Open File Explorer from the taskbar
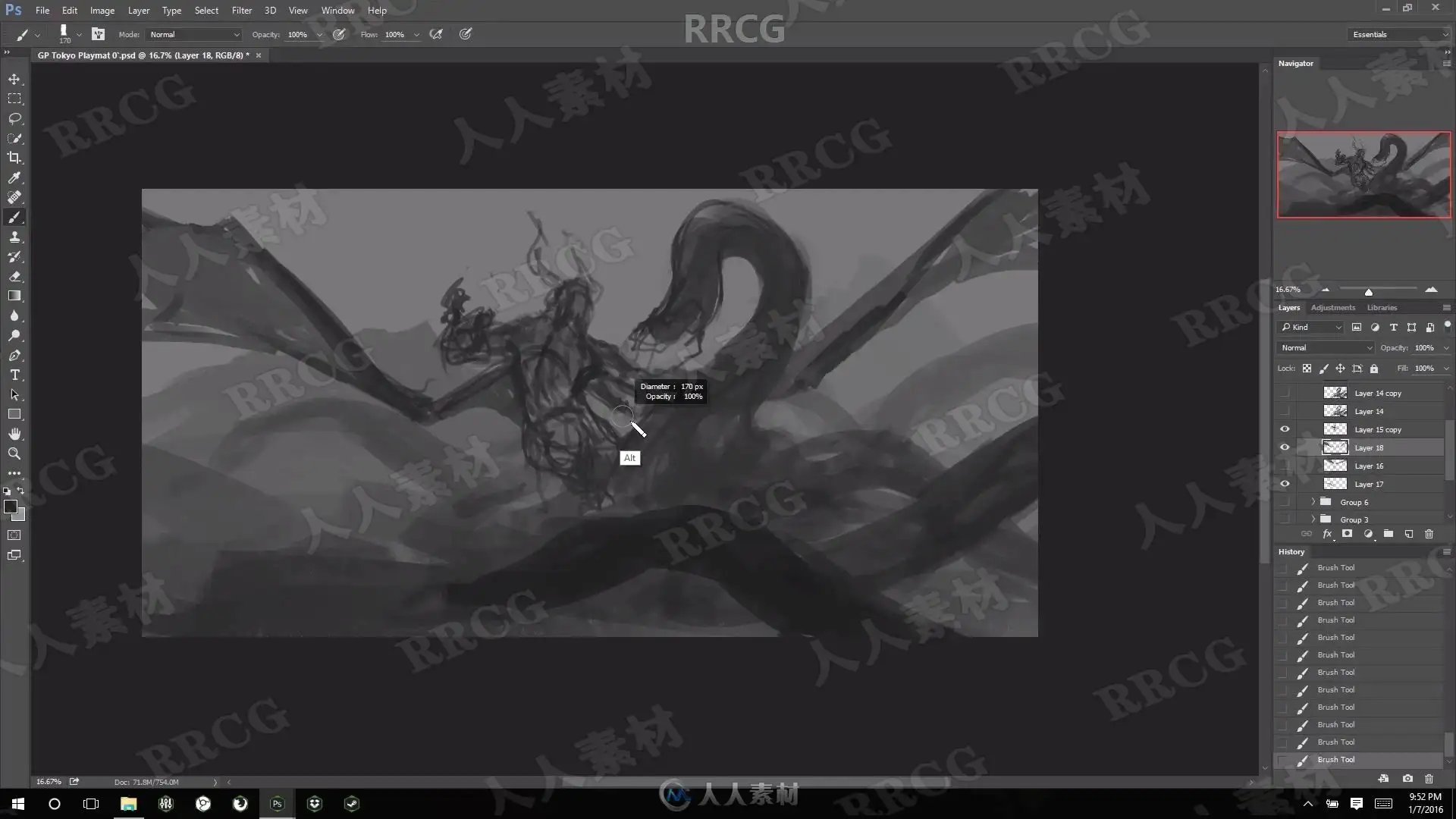Screen dimensions: 1456x819 [128, 804]
